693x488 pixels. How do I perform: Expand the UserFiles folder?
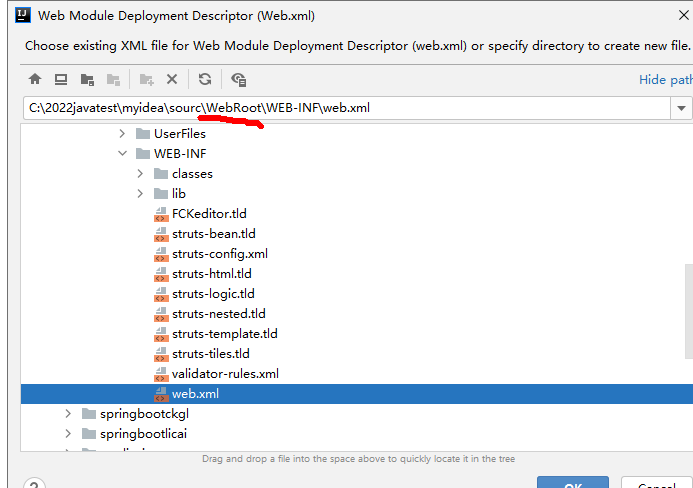tap(122, 133)
